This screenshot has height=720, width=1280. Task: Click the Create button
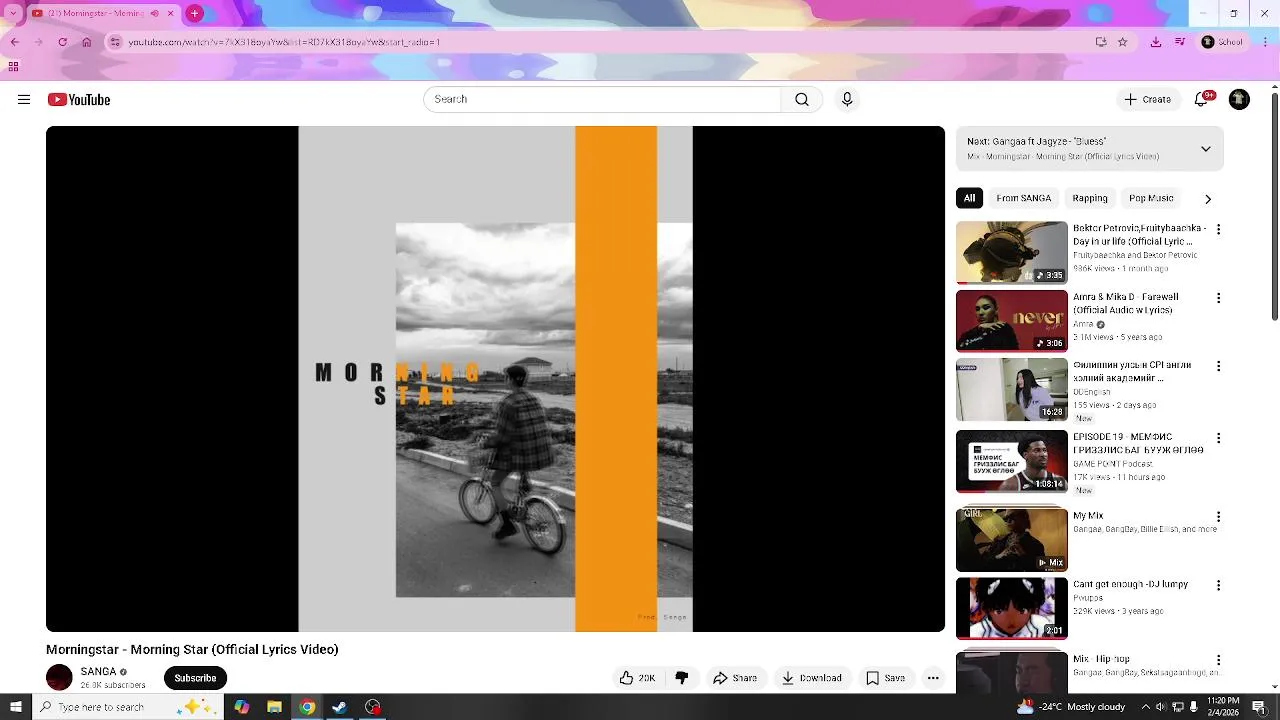pos(1147,99)
